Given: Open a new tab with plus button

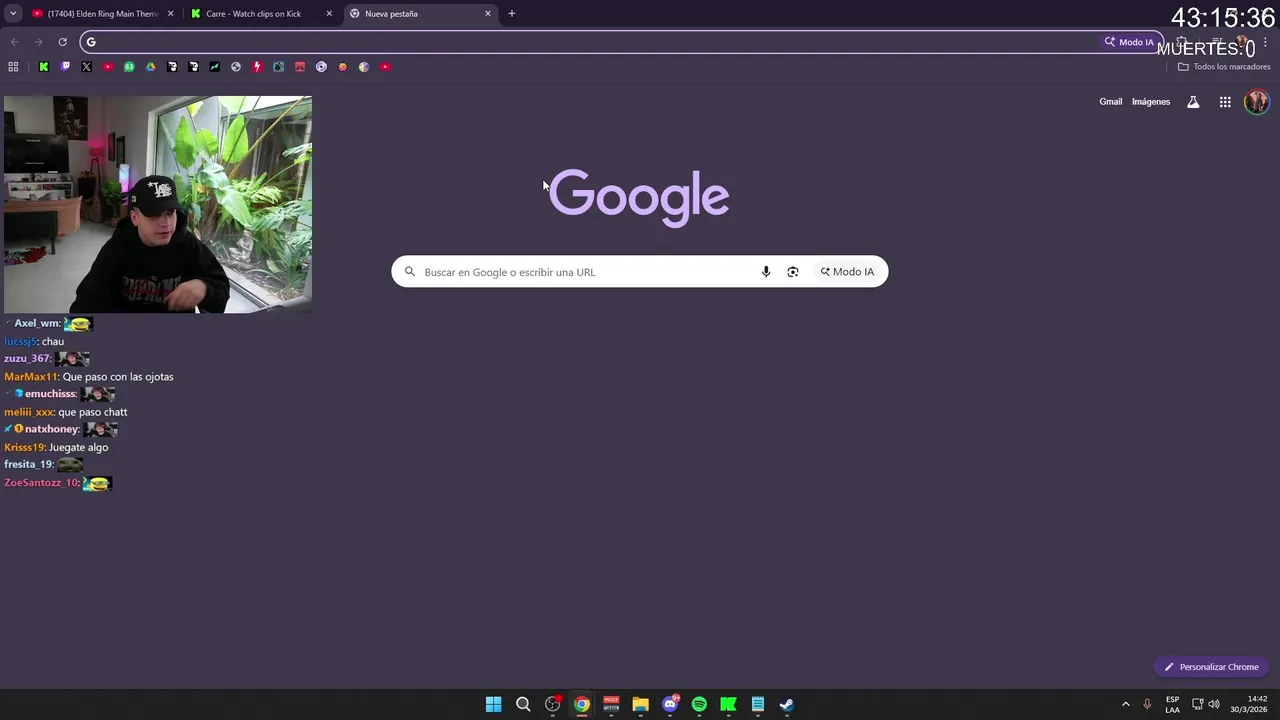Looking at the screenshot, I should [512, 14].
